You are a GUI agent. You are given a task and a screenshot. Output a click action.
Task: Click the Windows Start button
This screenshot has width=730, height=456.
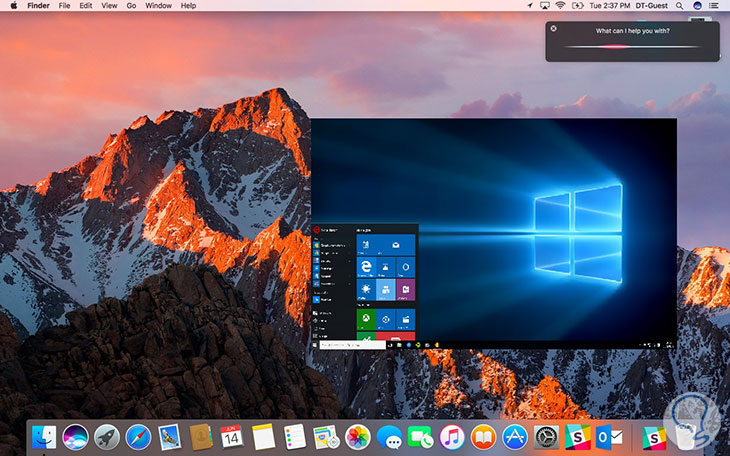(x=315, y=345)
